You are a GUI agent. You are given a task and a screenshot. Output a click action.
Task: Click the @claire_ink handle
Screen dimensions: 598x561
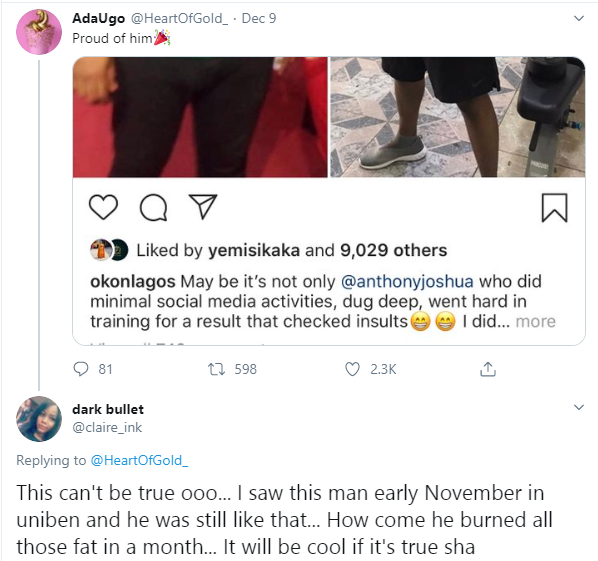tap(107, 428)
